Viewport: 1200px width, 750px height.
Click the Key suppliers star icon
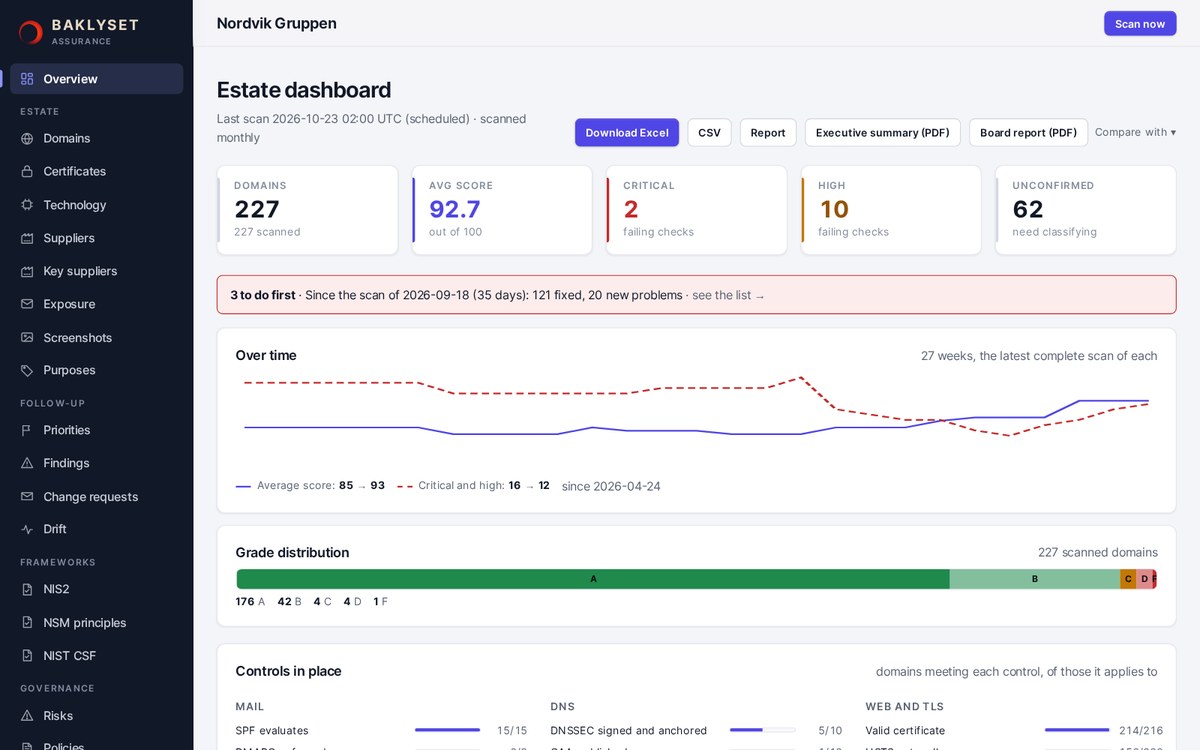(x=27, y=271)
